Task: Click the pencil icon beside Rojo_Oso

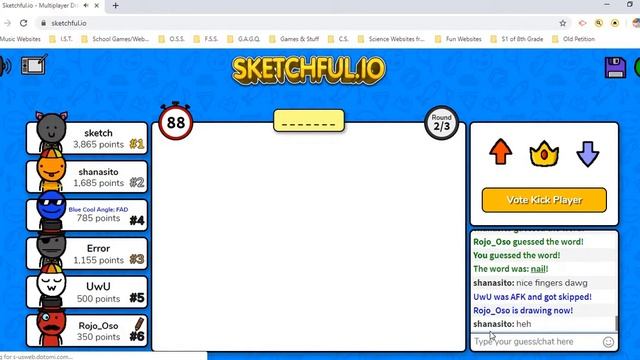Action: [x=139, y=324]
